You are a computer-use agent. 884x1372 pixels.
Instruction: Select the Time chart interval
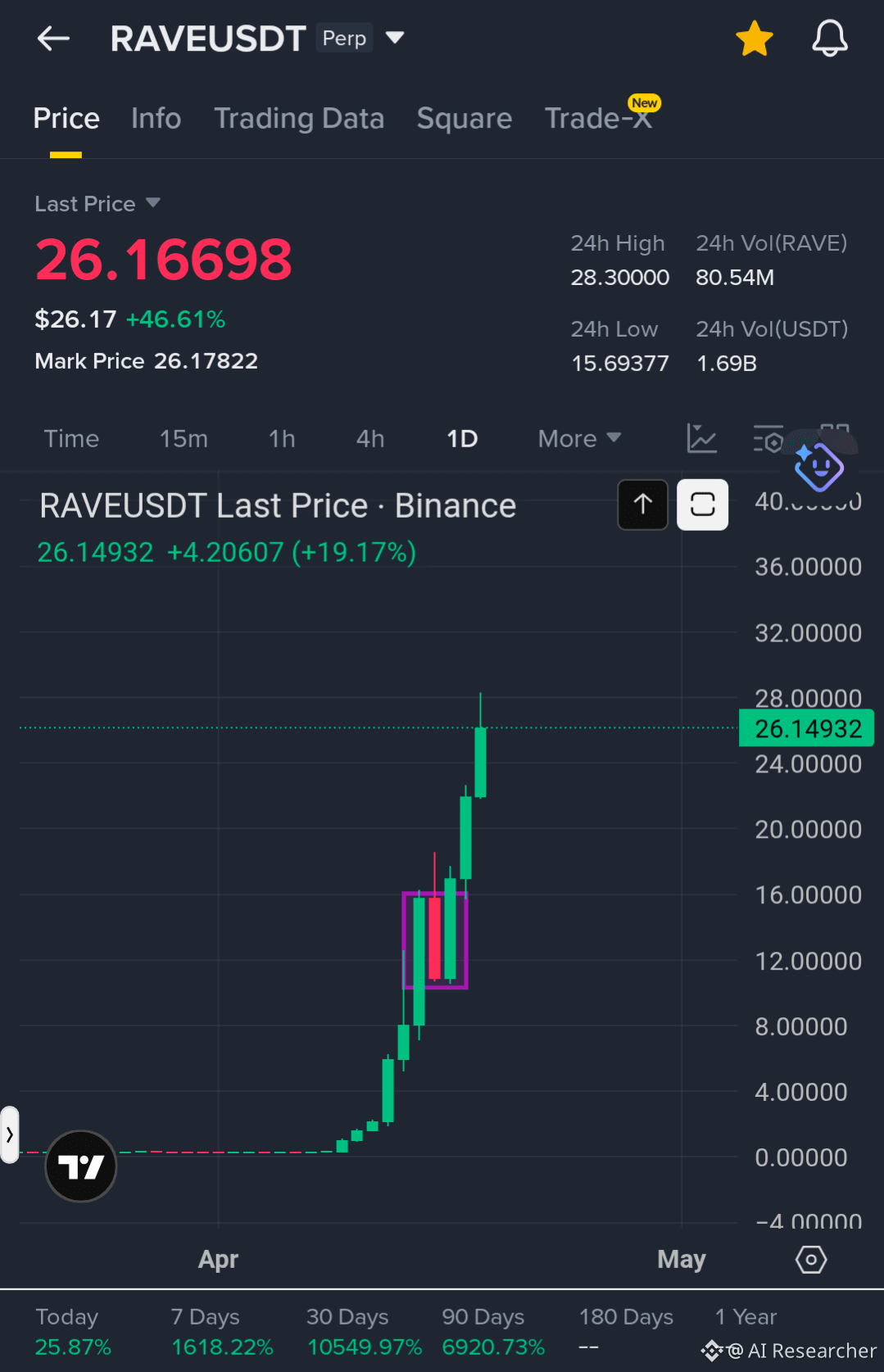coord(71,438)
